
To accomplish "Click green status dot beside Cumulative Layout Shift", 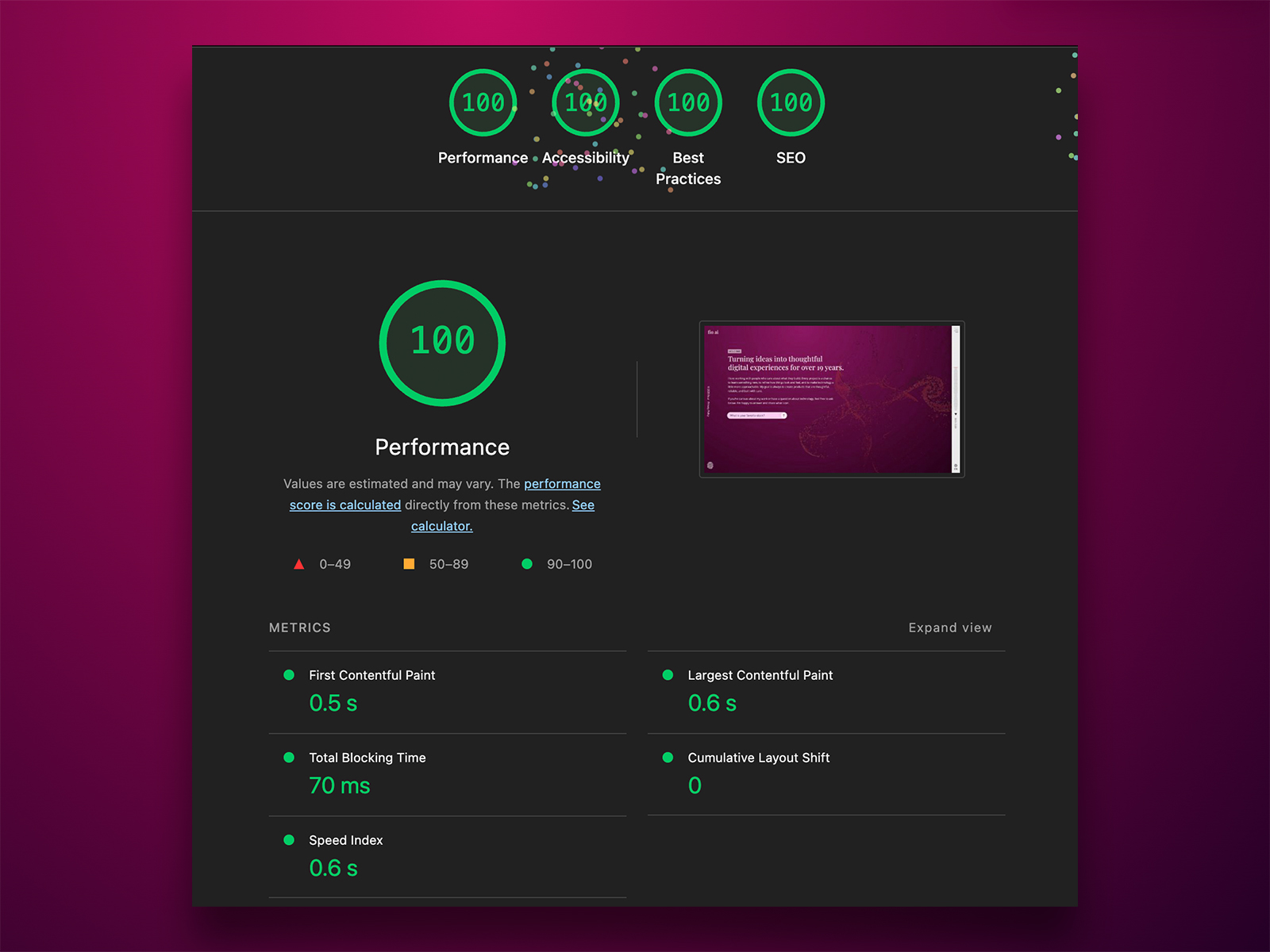I will [668, 758].
